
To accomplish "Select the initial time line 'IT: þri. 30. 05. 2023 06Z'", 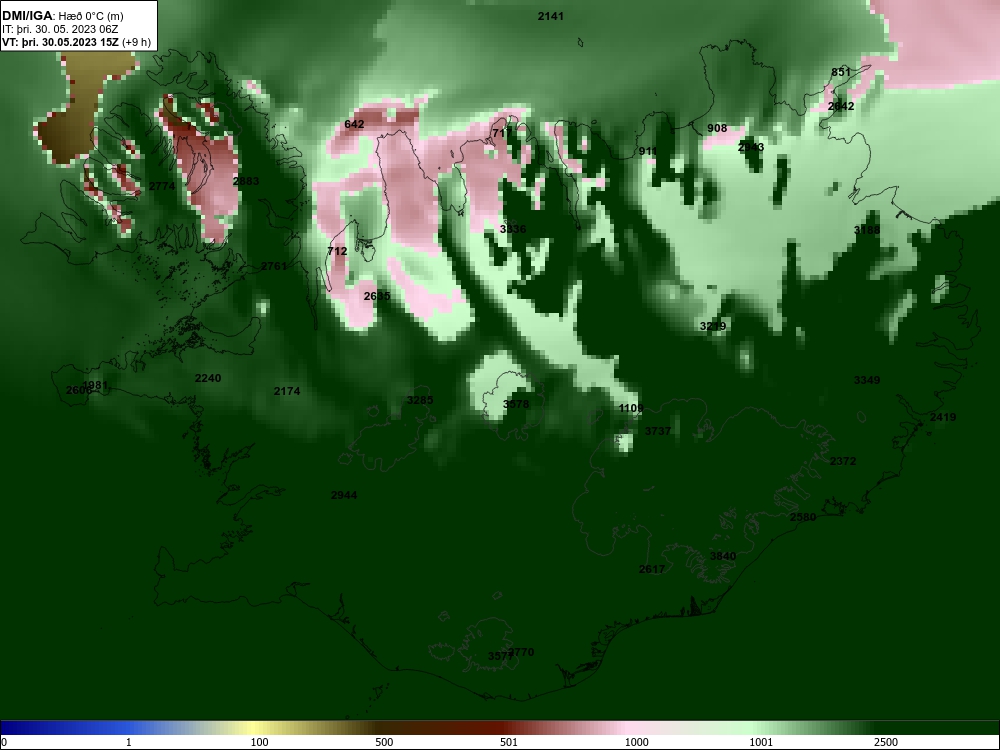I will pyautogui.click(x=60, y=29).
